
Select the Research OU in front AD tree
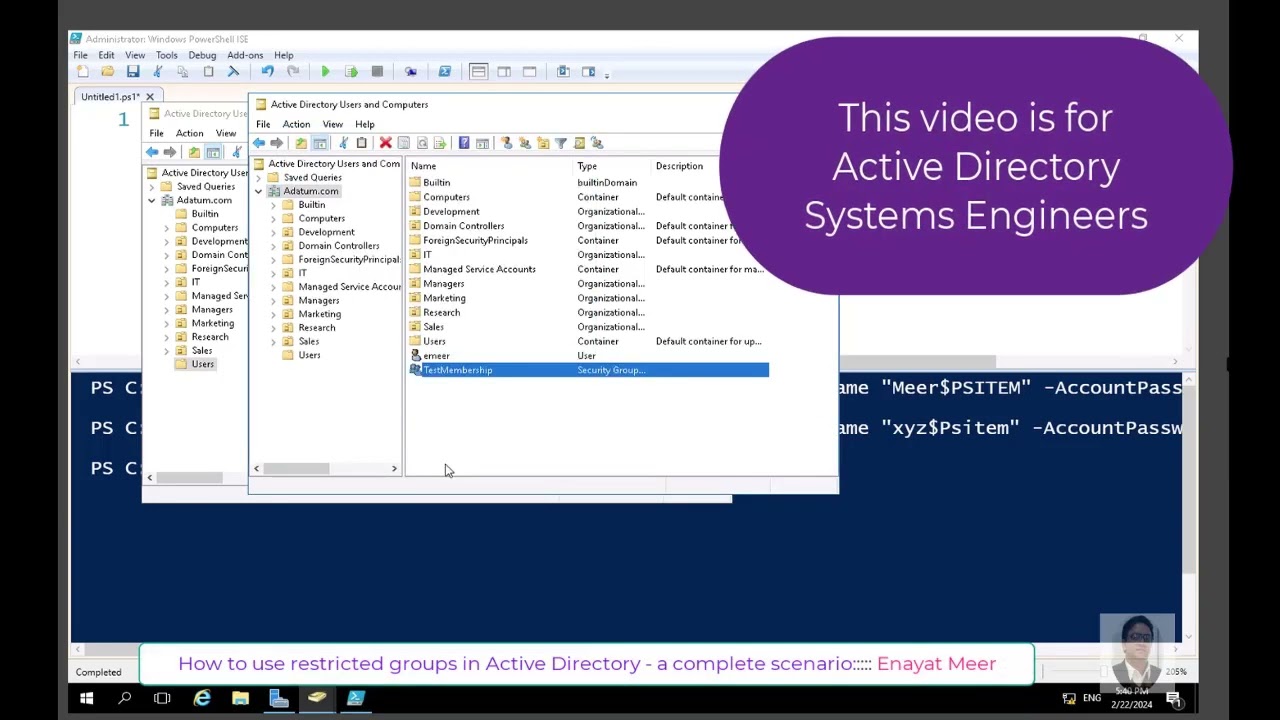316,328
